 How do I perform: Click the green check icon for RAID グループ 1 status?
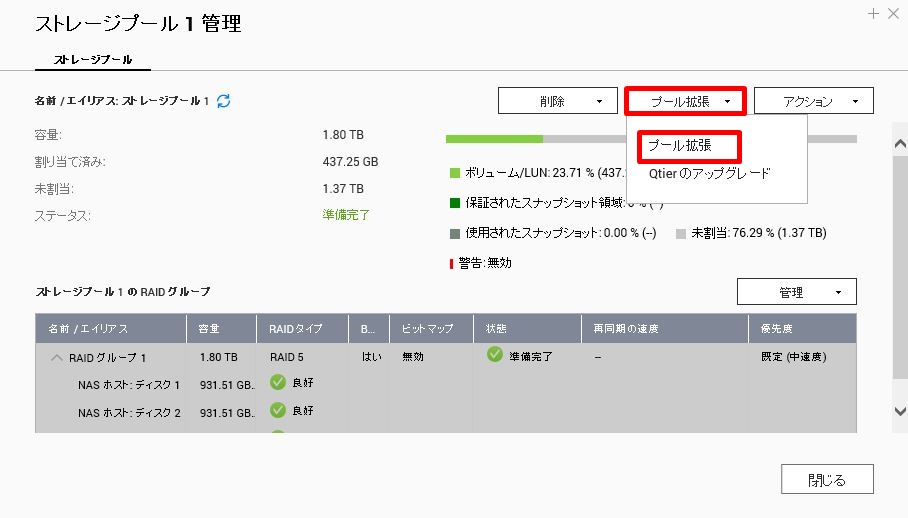point(494,355)
